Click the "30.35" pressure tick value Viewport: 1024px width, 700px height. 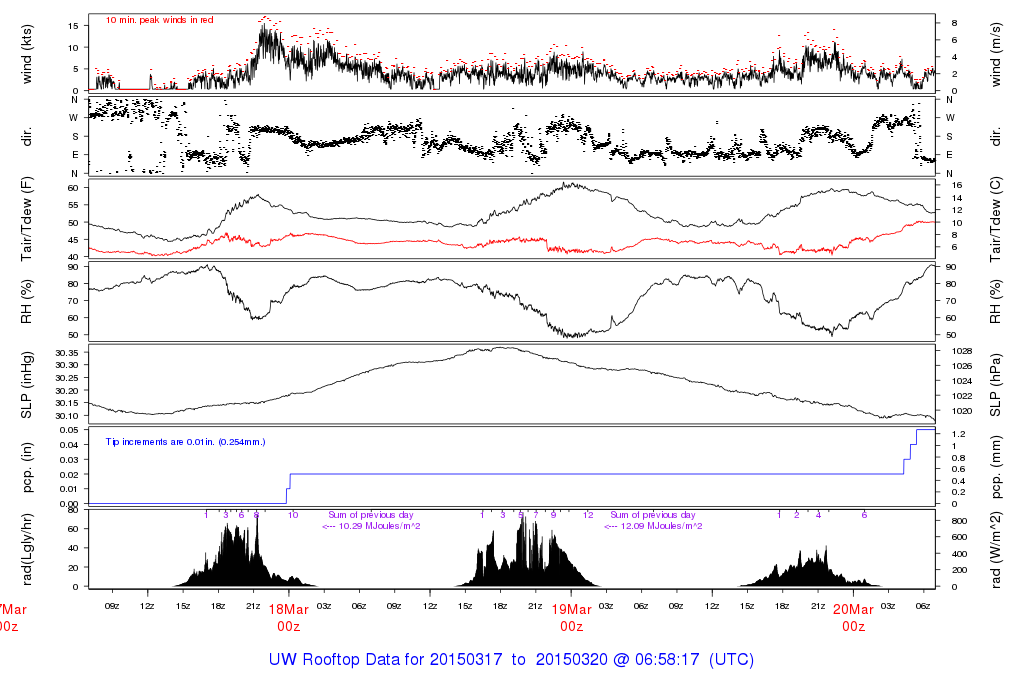(x=67, y=353)
